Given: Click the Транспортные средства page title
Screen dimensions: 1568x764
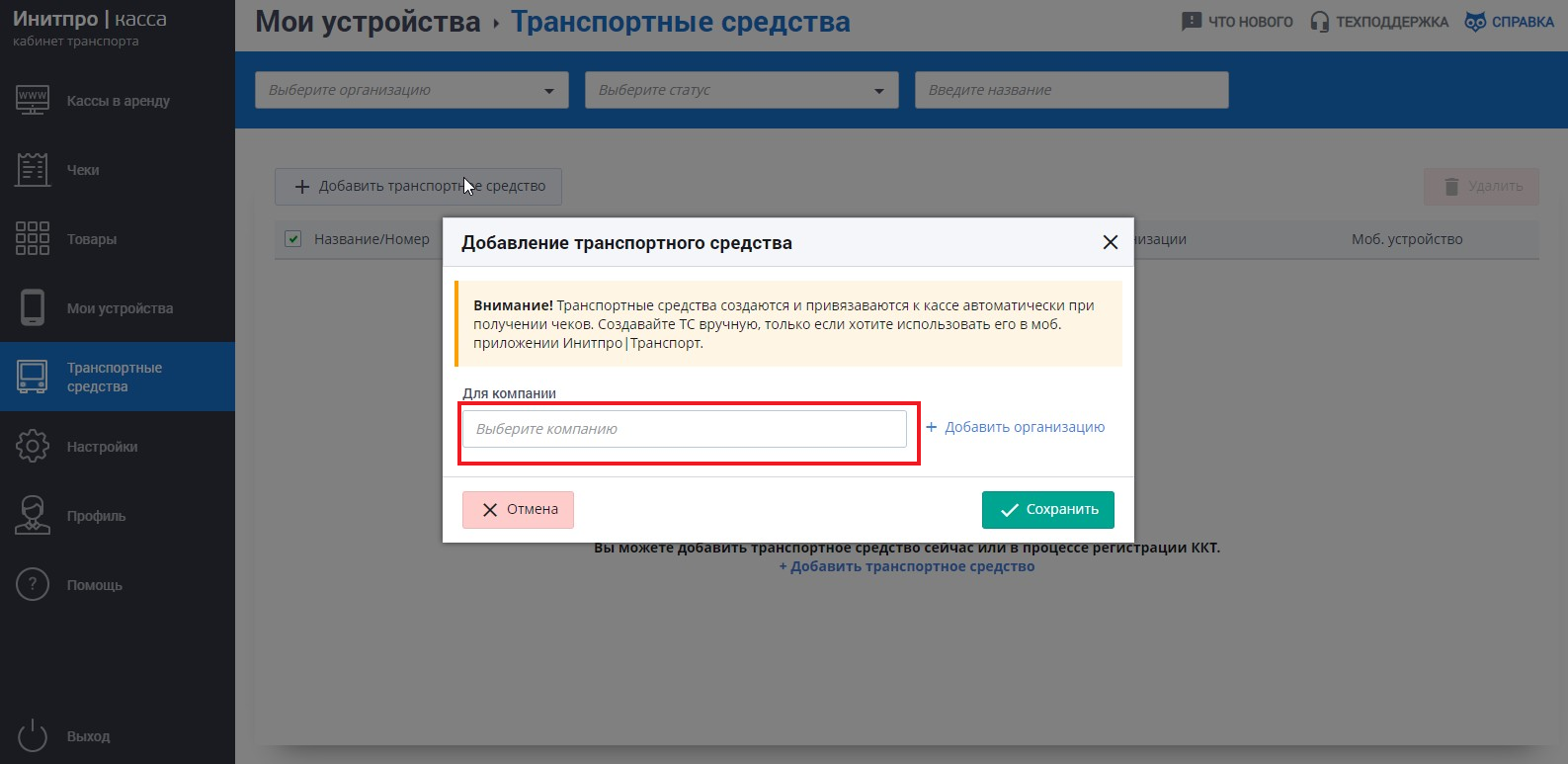Looking at the screenshot, I should point(681,22).
